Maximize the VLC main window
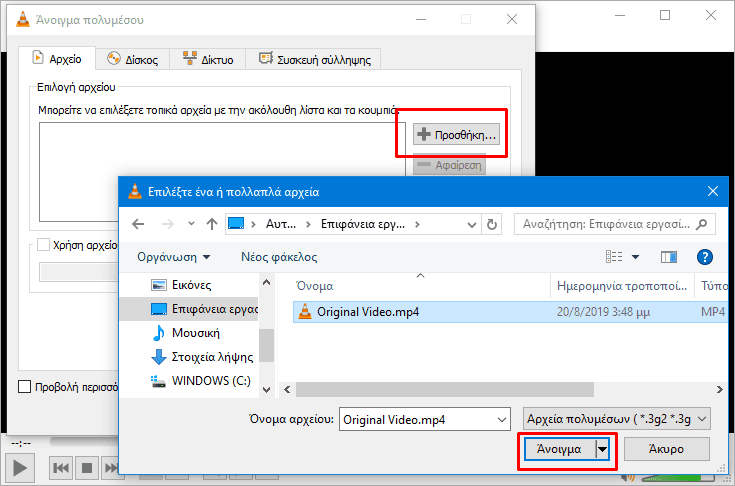735x486 pixels. [x=665, y=15]
